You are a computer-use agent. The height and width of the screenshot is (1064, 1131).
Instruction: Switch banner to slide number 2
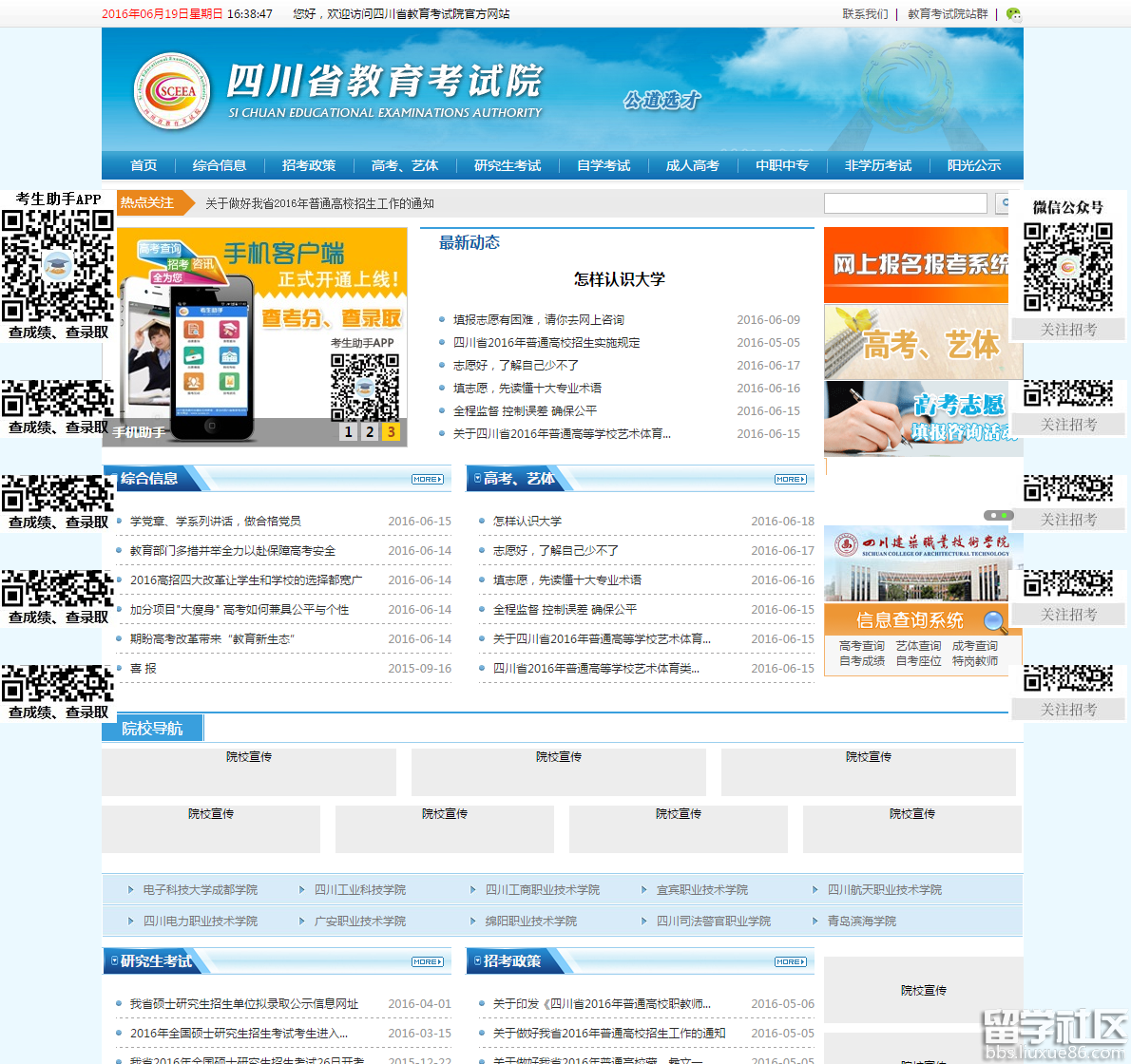[x=370, y=432]
